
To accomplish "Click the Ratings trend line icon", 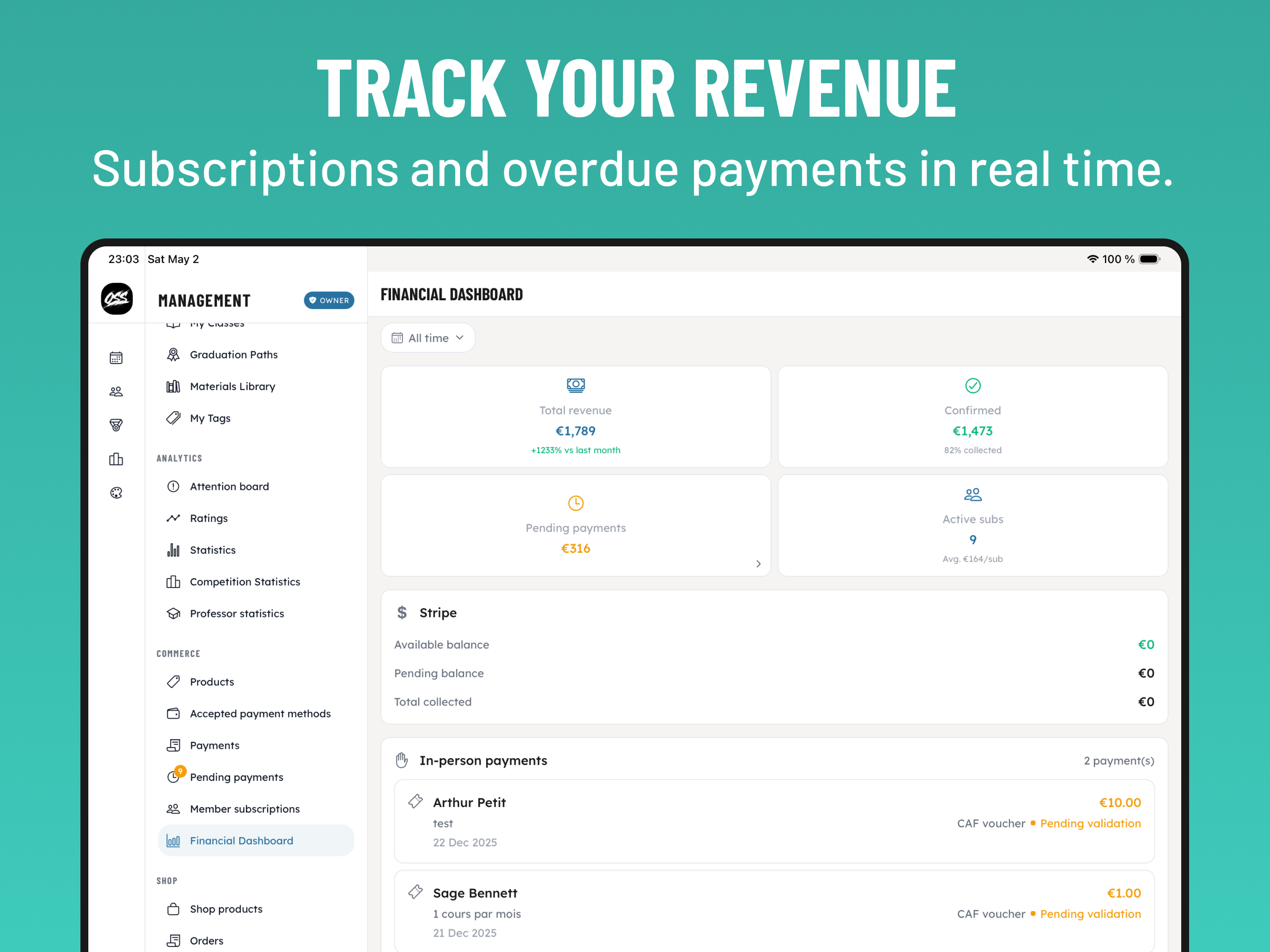I will [x=173, y=518].
